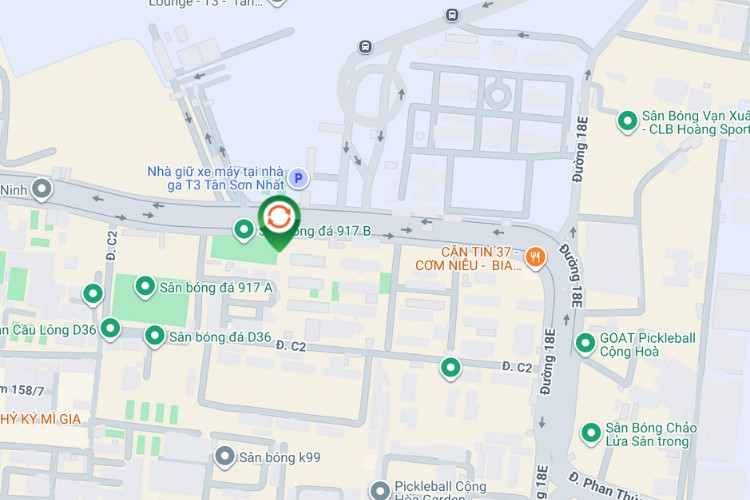Click the Cầu Lông D36 green pin
The height and width of the screenshot is (500, 750).
pos(110,329)
